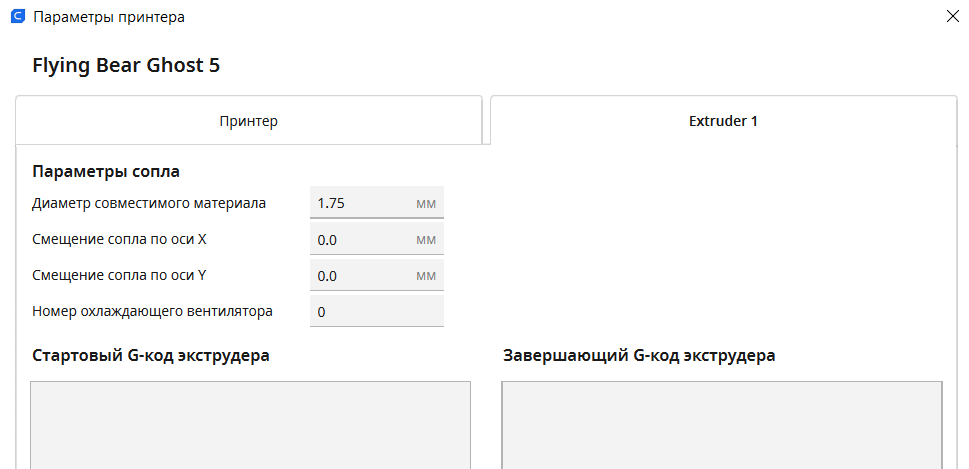Click the Диаметр совместимого материала label

[x=149, y=203]
